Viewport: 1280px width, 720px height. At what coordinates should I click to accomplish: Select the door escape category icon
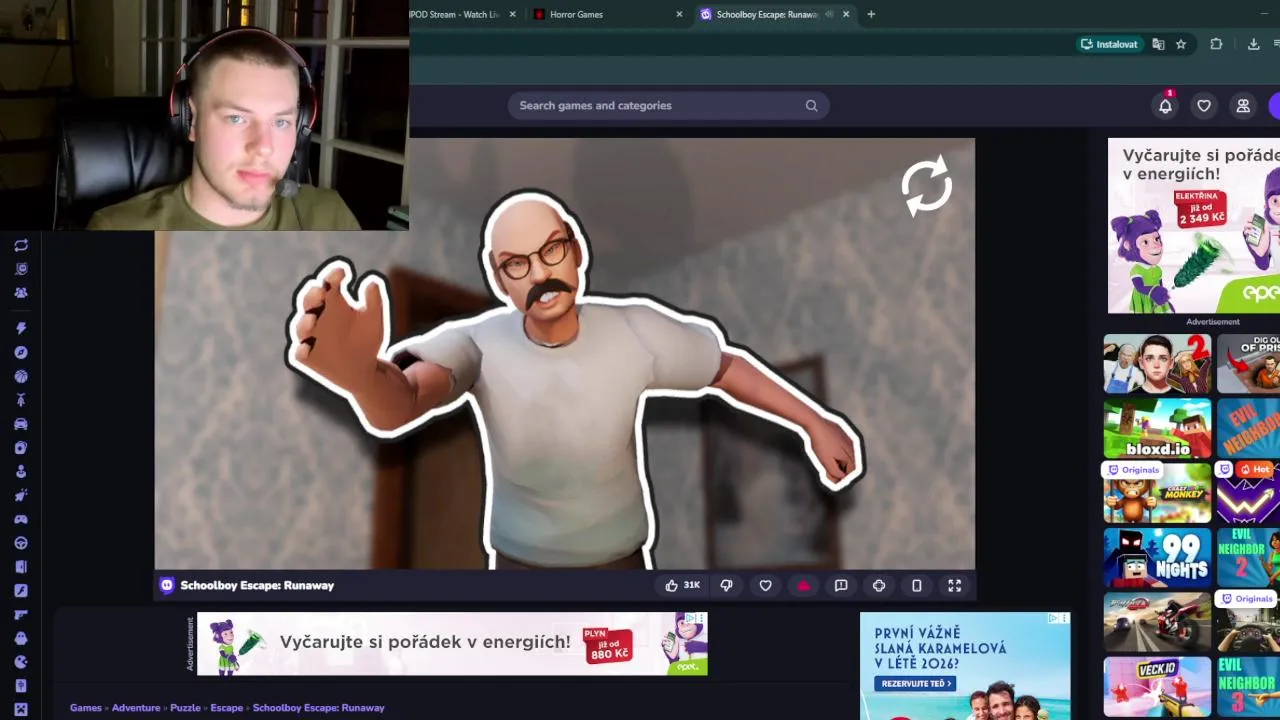pyautogui.click(x=21, y=567)
